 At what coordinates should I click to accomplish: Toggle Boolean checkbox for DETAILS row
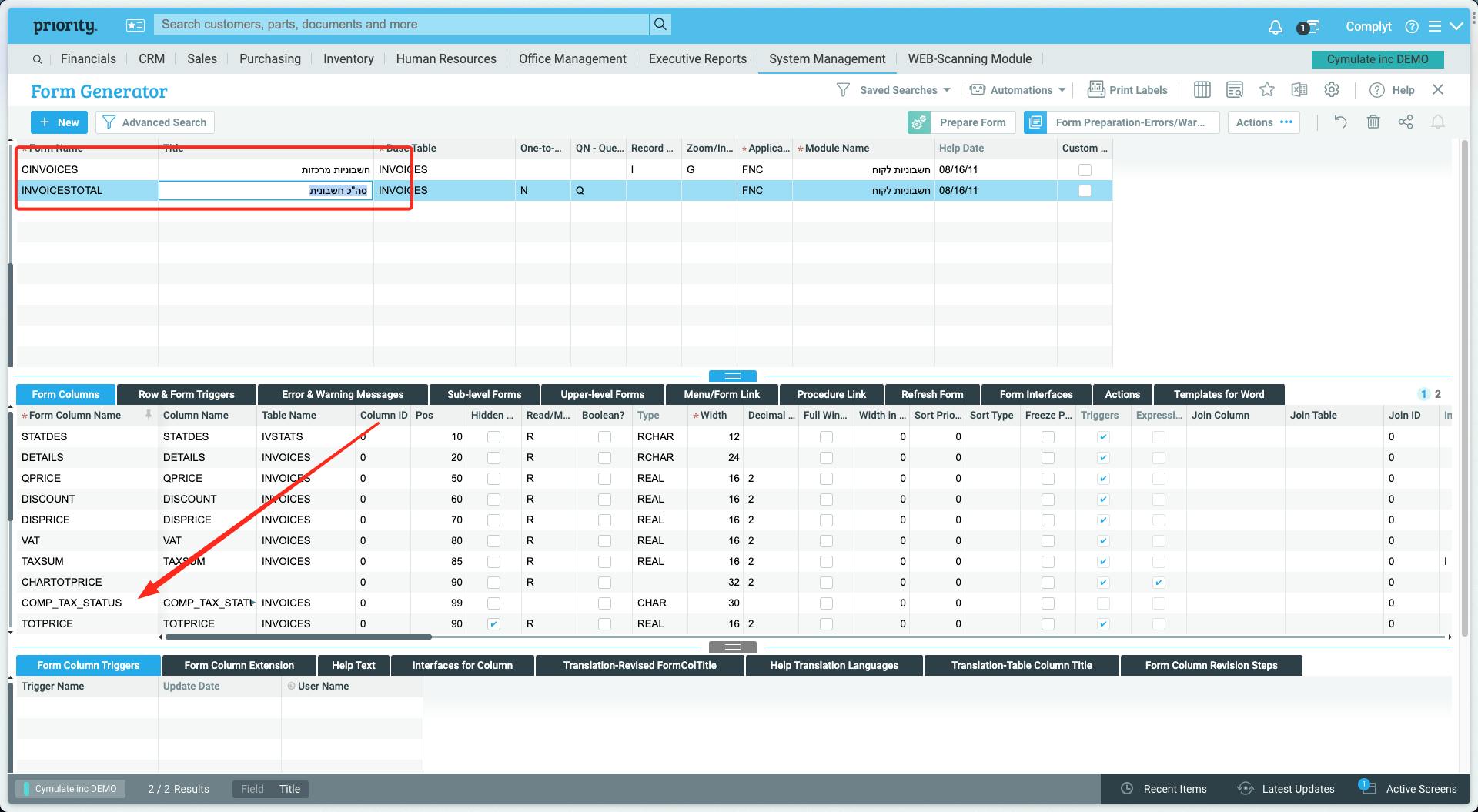(x=604, y=458)
